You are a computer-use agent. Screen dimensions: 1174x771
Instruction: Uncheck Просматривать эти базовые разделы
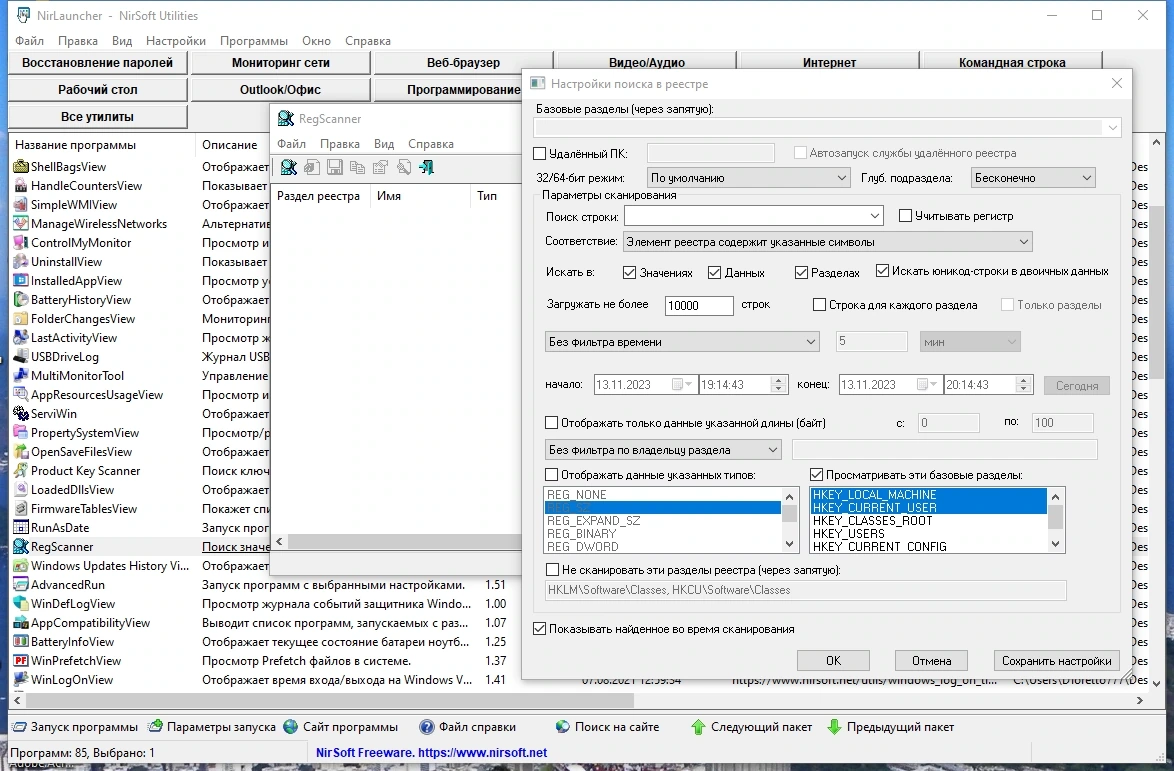pos(817,475)
